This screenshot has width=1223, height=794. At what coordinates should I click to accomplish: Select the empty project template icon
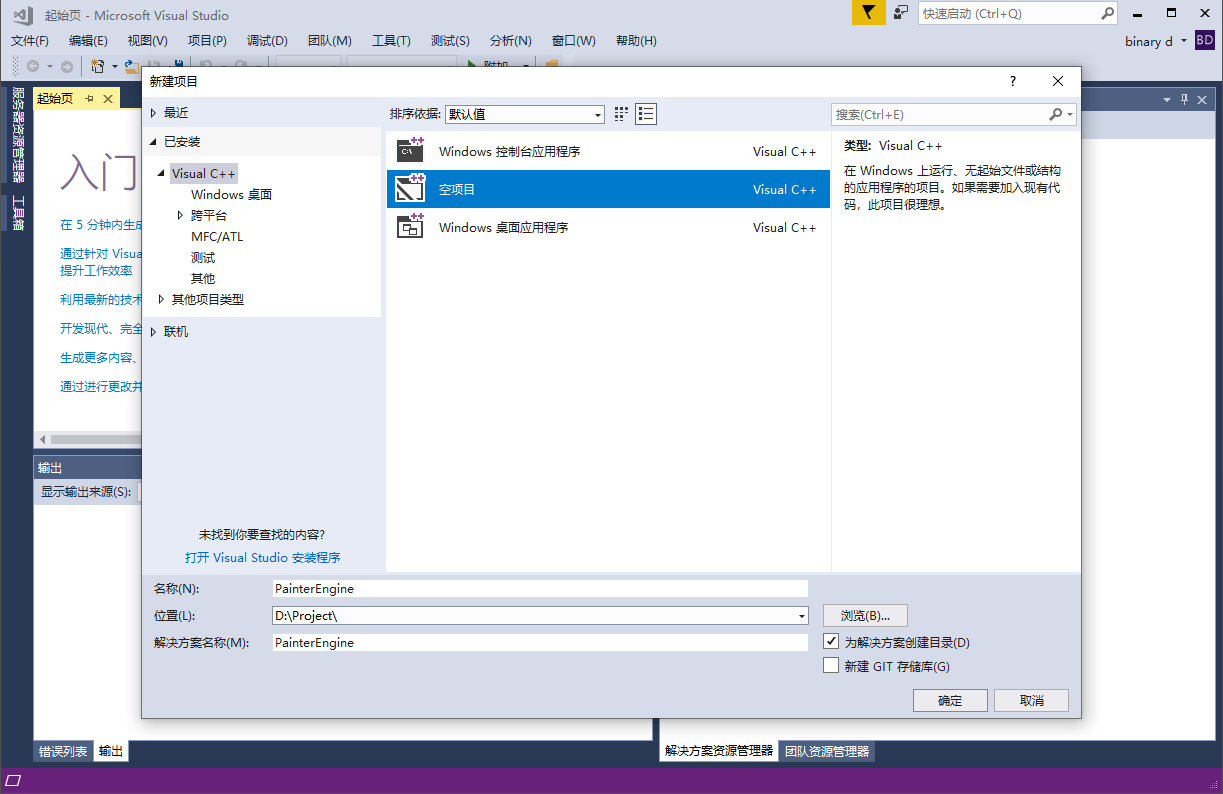[x=410, y=189]
